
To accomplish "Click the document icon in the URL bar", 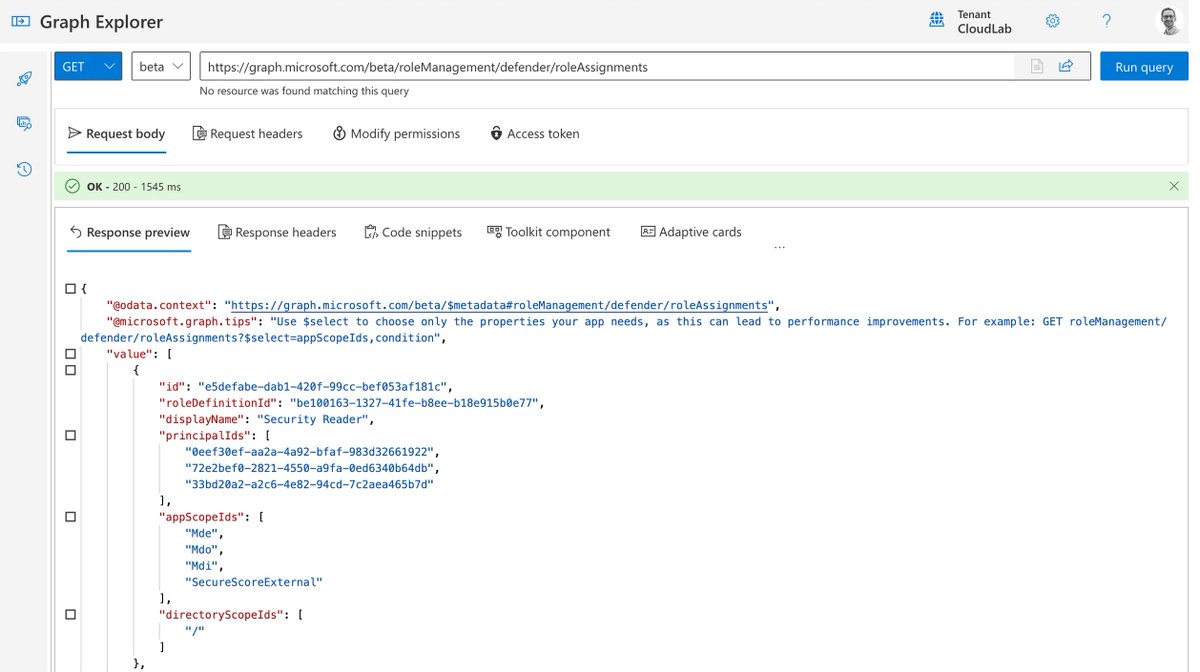I will coord(1037,66).
